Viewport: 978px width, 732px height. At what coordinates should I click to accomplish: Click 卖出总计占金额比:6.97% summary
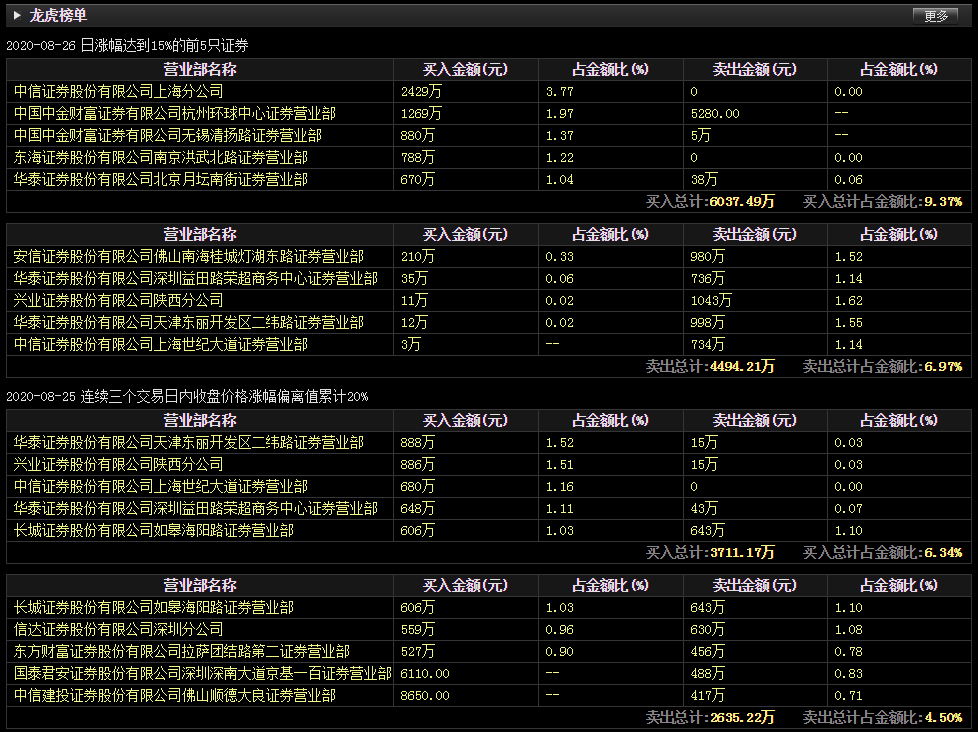click(882, 367)
